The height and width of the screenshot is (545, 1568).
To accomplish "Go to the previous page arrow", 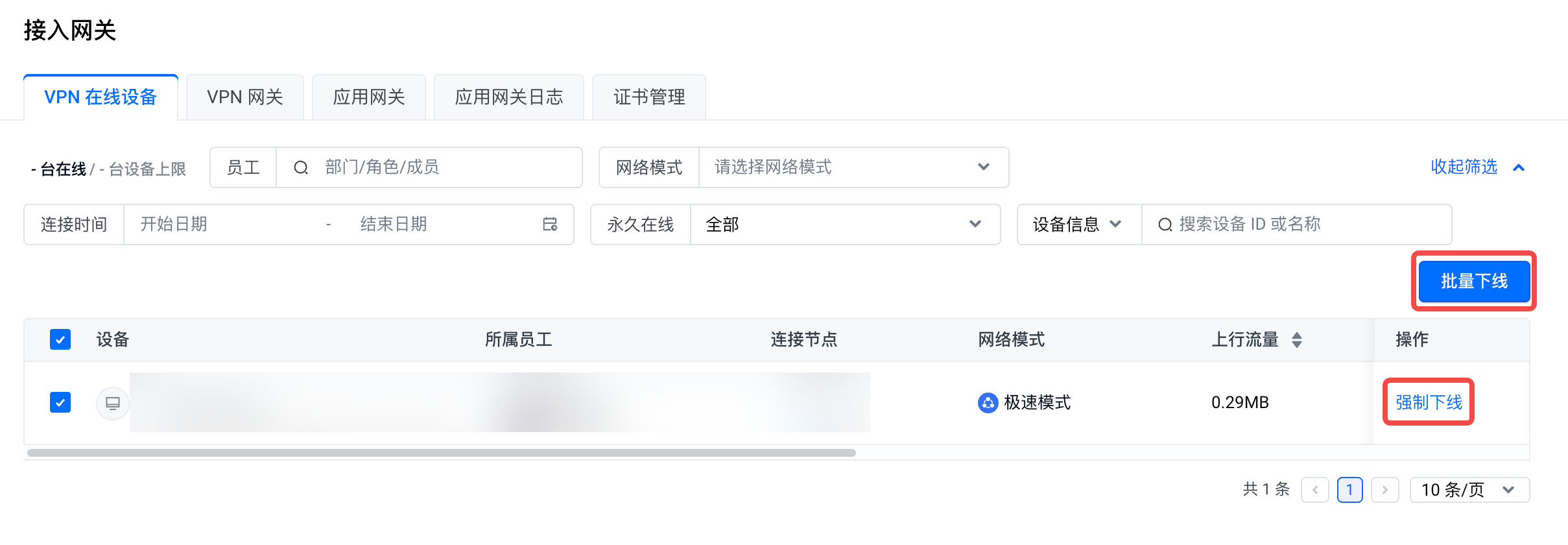I will 1315,490.
